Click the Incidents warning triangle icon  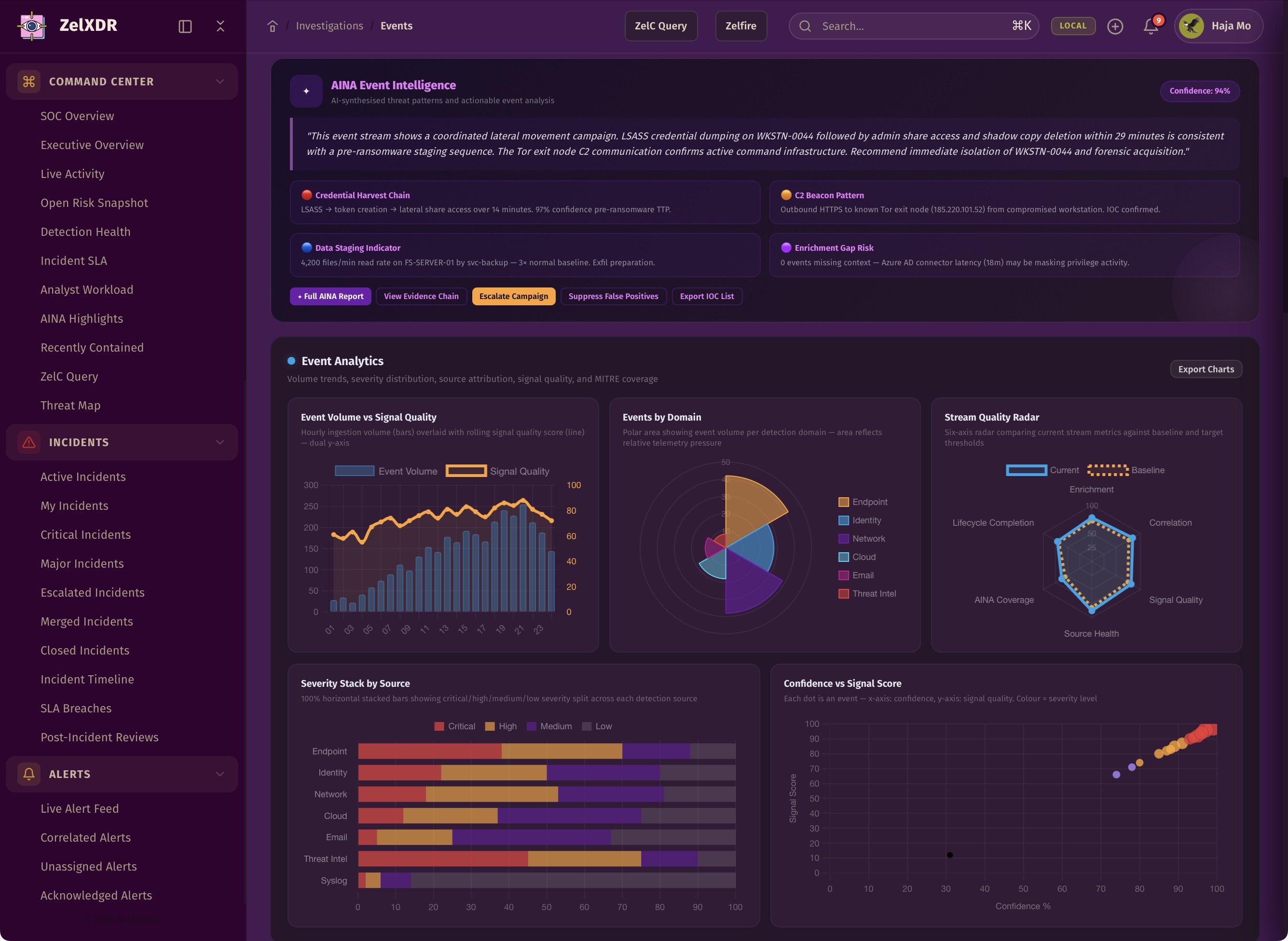click(29, 443)
